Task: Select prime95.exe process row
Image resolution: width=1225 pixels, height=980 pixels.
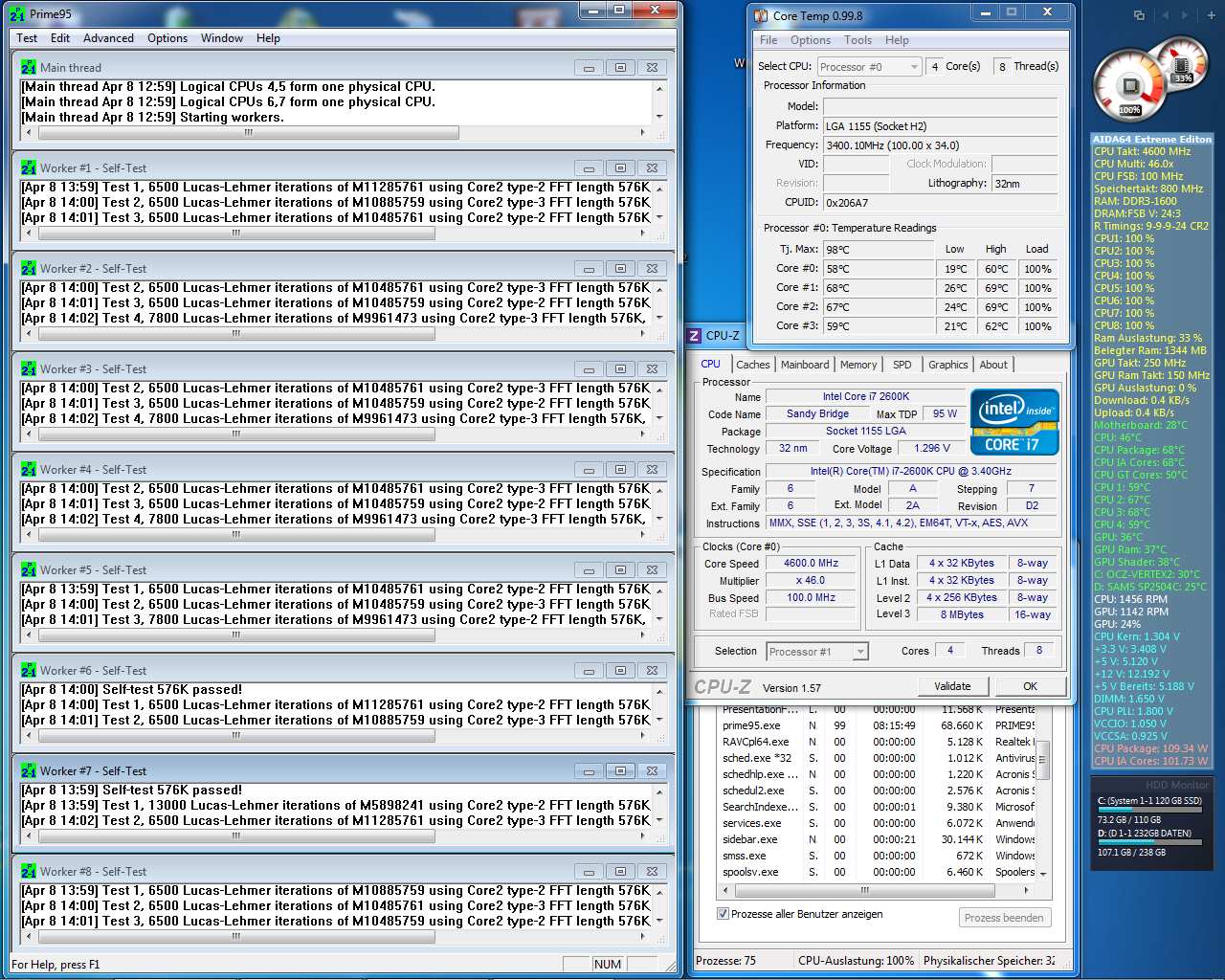Action: (x=877, y=725)
